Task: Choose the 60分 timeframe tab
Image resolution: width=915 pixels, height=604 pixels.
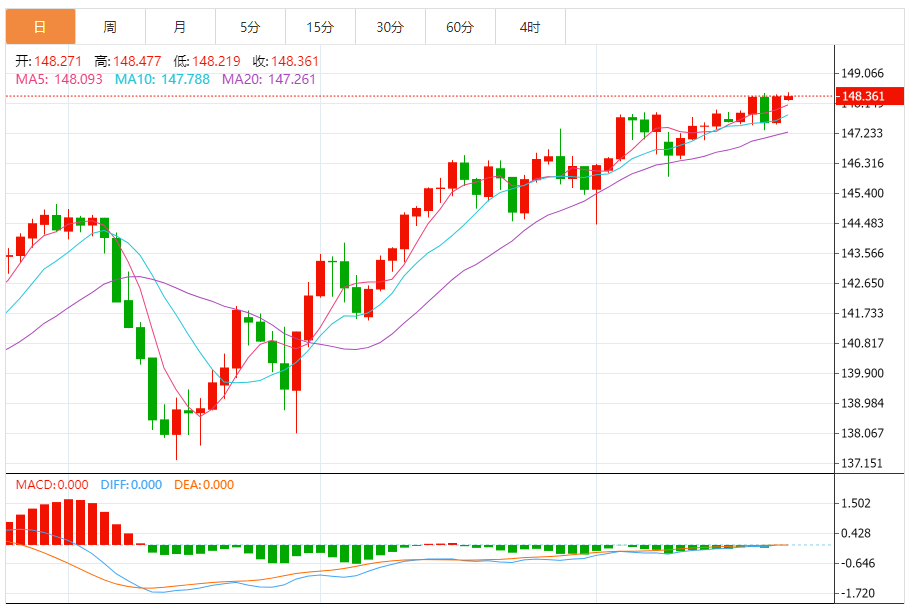Action: [460, 27]
